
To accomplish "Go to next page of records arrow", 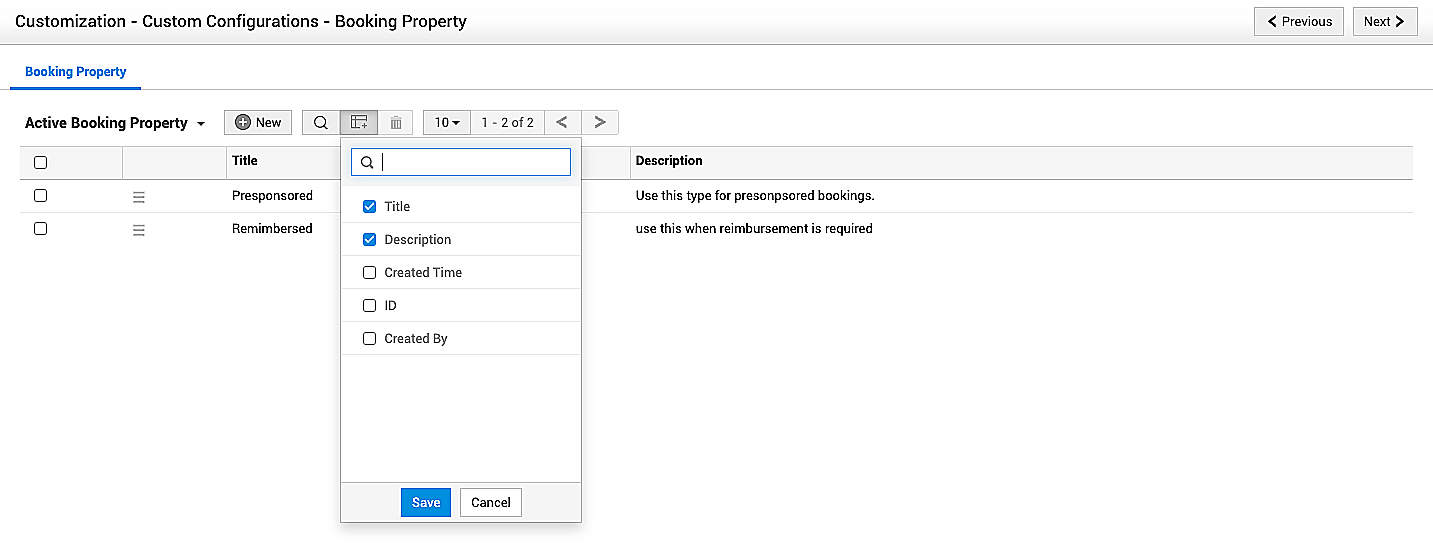I will click(600, 122).
